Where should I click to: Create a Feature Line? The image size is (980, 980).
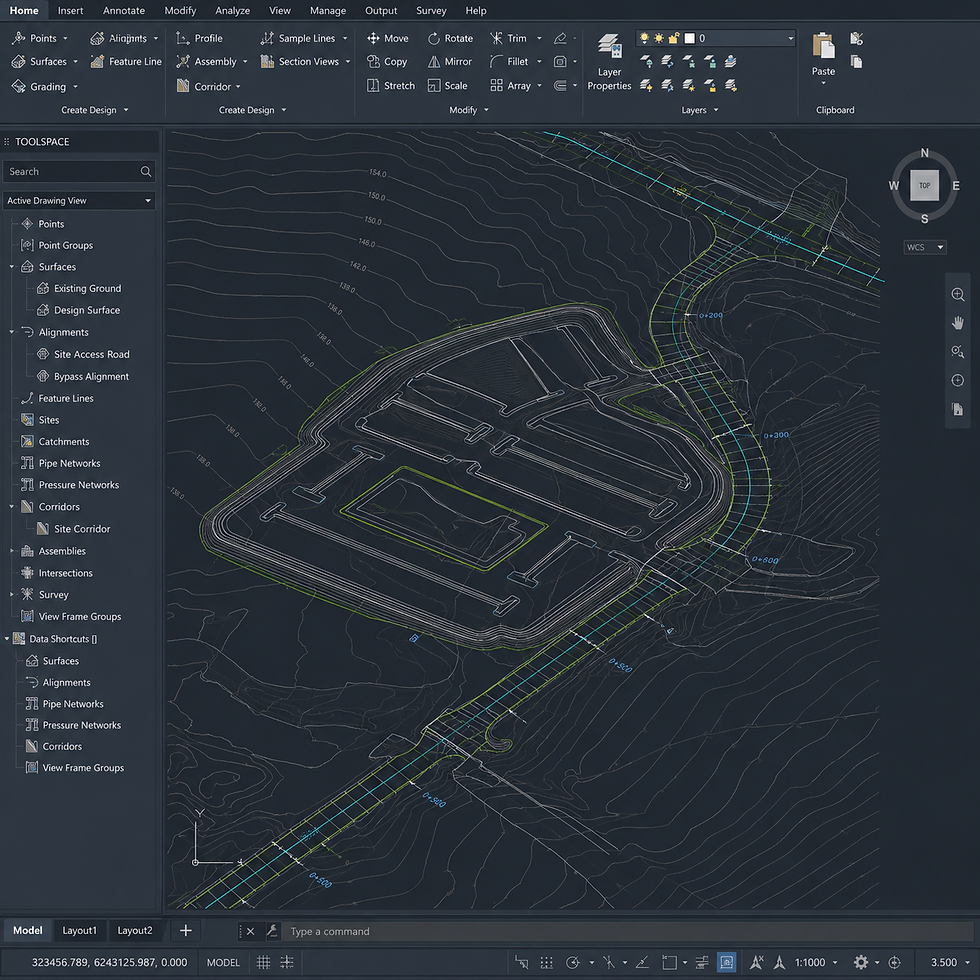pos(126,61)
